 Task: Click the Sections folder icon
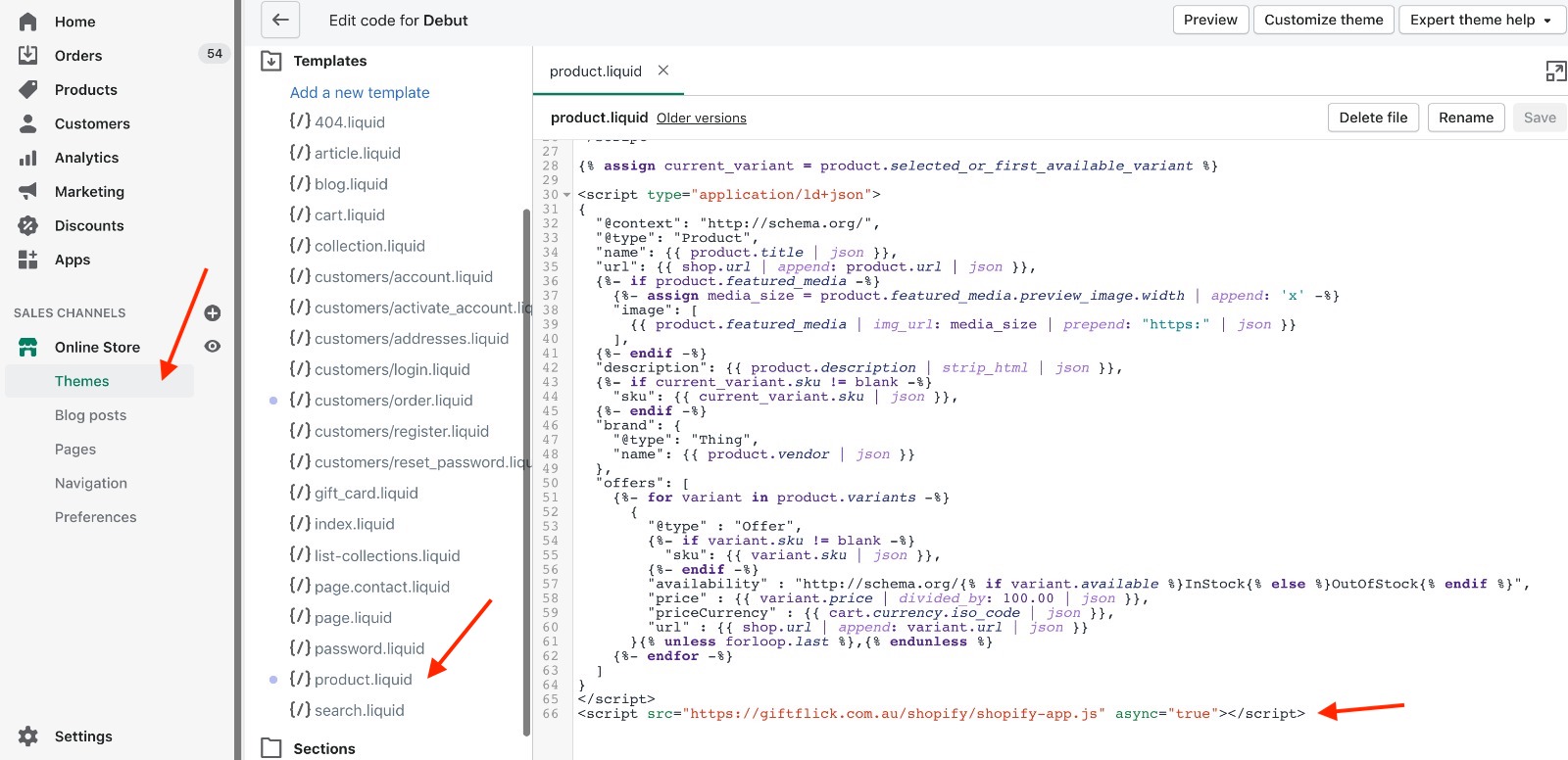pyautogui.click(x=271, y=748)
